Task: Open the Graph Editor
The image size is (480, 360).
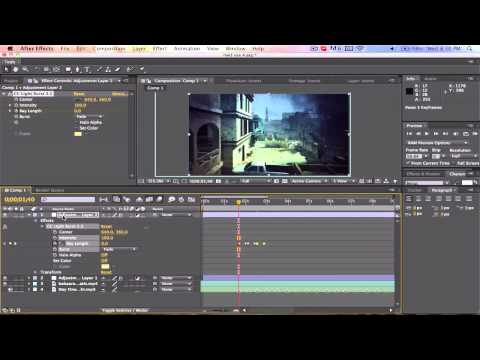Action: 191,199
